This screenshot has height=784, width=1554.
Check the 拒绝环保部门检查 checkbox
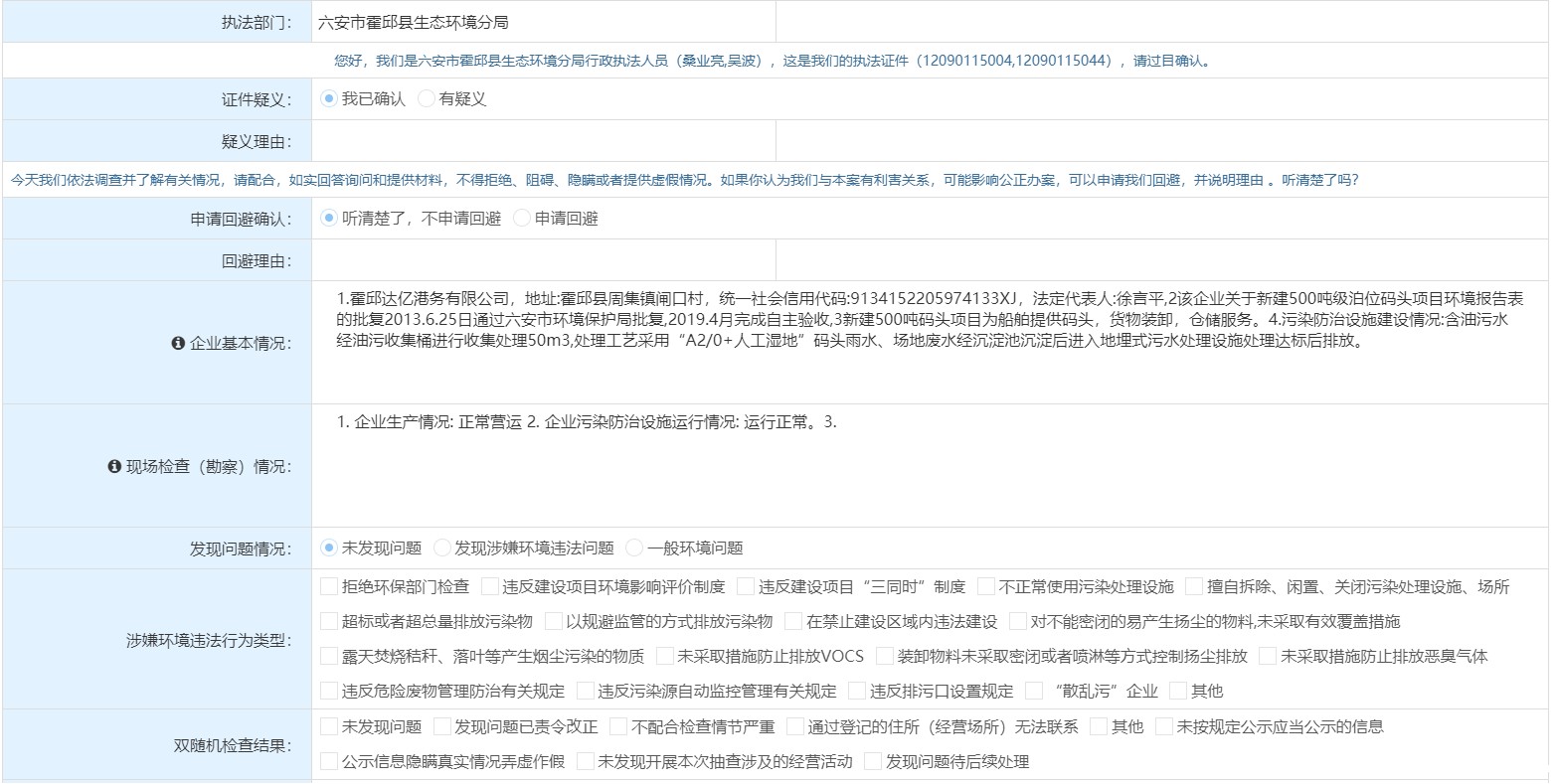coord(329,587)
